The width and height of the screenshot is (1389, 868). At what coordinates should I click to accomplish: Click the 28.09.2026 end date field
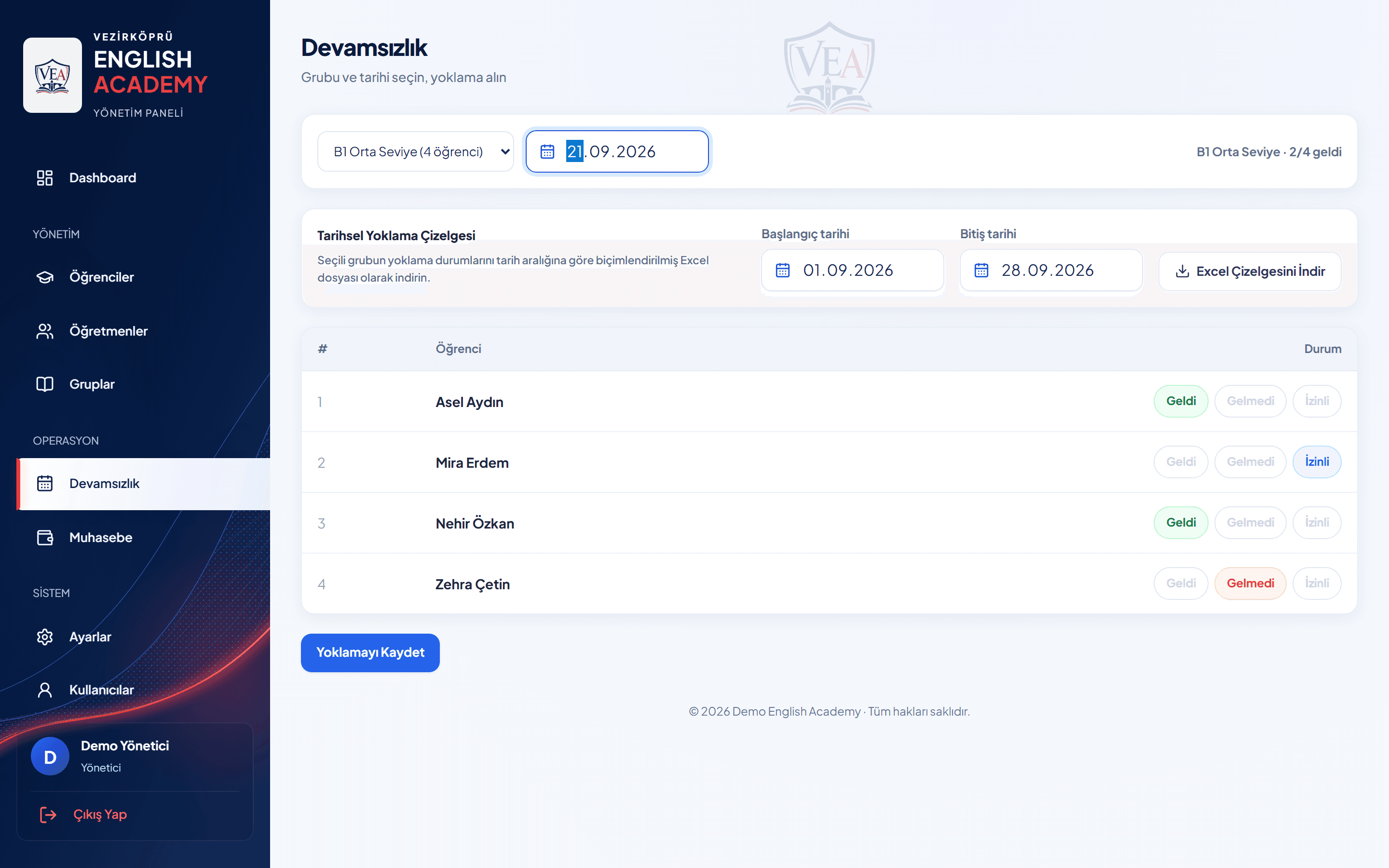point(1051,271)
